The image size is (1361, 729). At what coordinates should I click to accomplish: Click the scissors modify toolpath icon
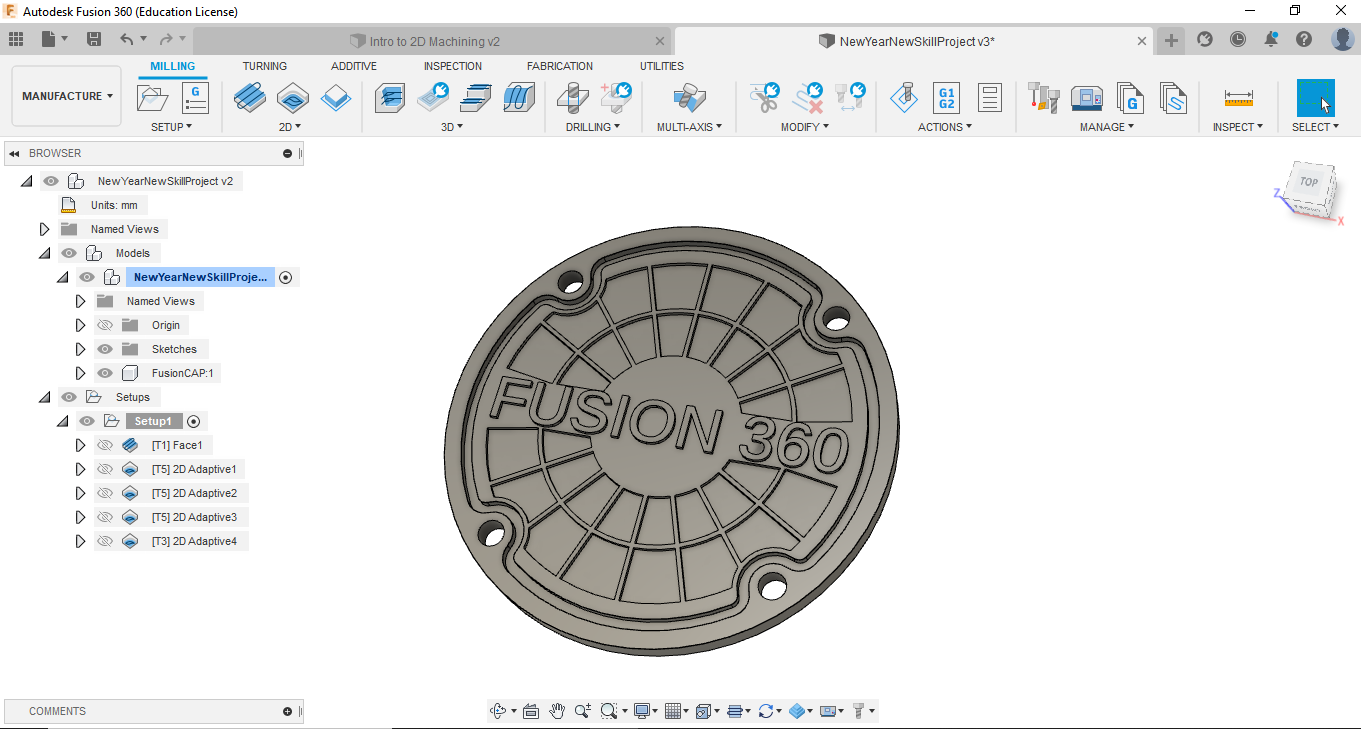[765, 97]
